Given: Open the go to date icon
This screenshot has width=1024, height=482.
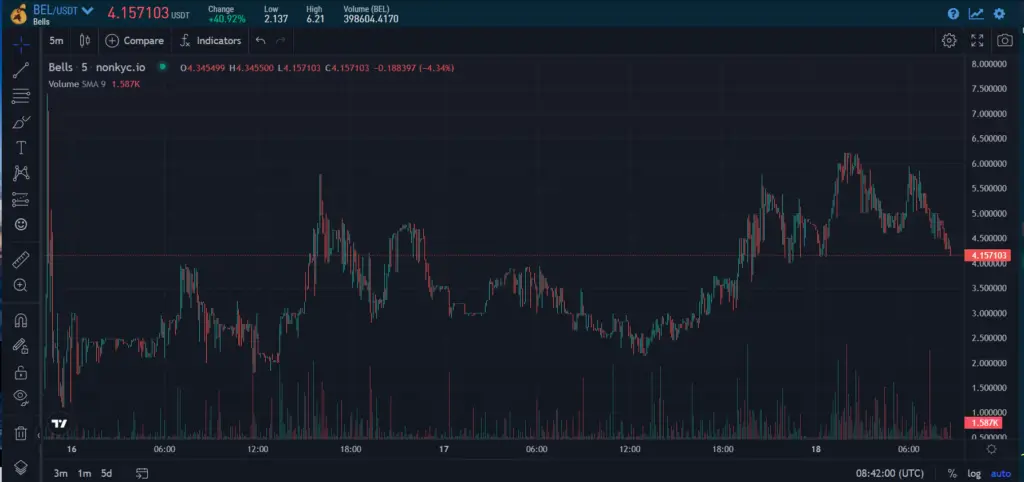Looking at the screenshot, I should coord(142,474).
